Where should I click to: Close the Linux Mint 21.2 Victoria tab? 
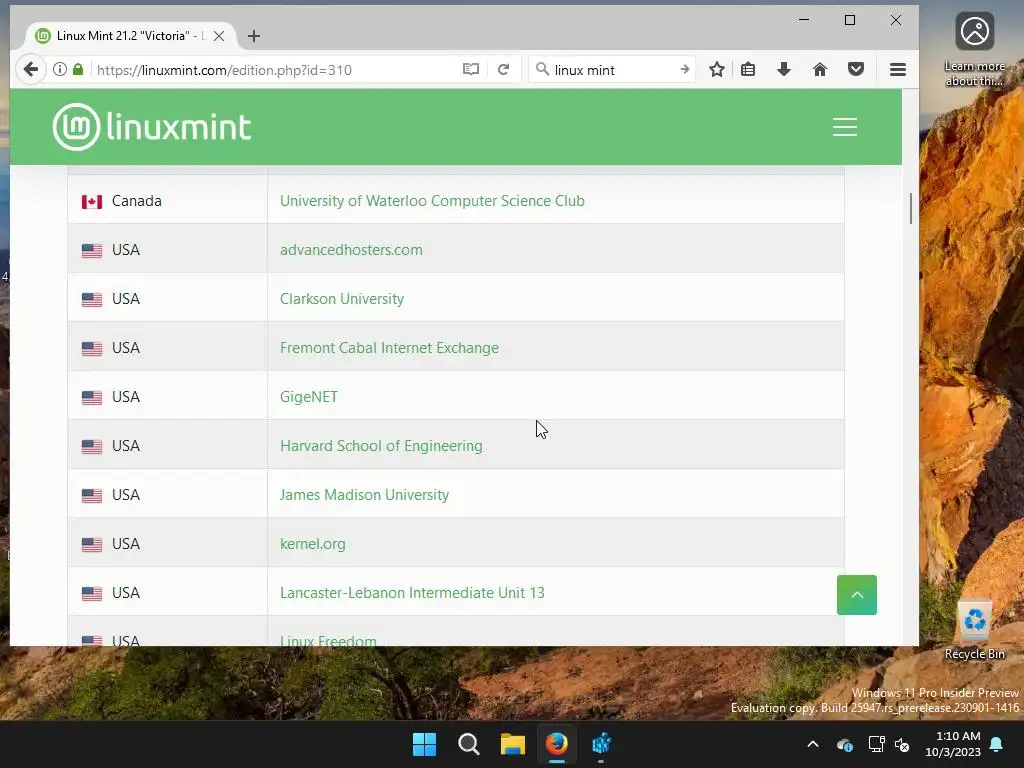point(219,36)
